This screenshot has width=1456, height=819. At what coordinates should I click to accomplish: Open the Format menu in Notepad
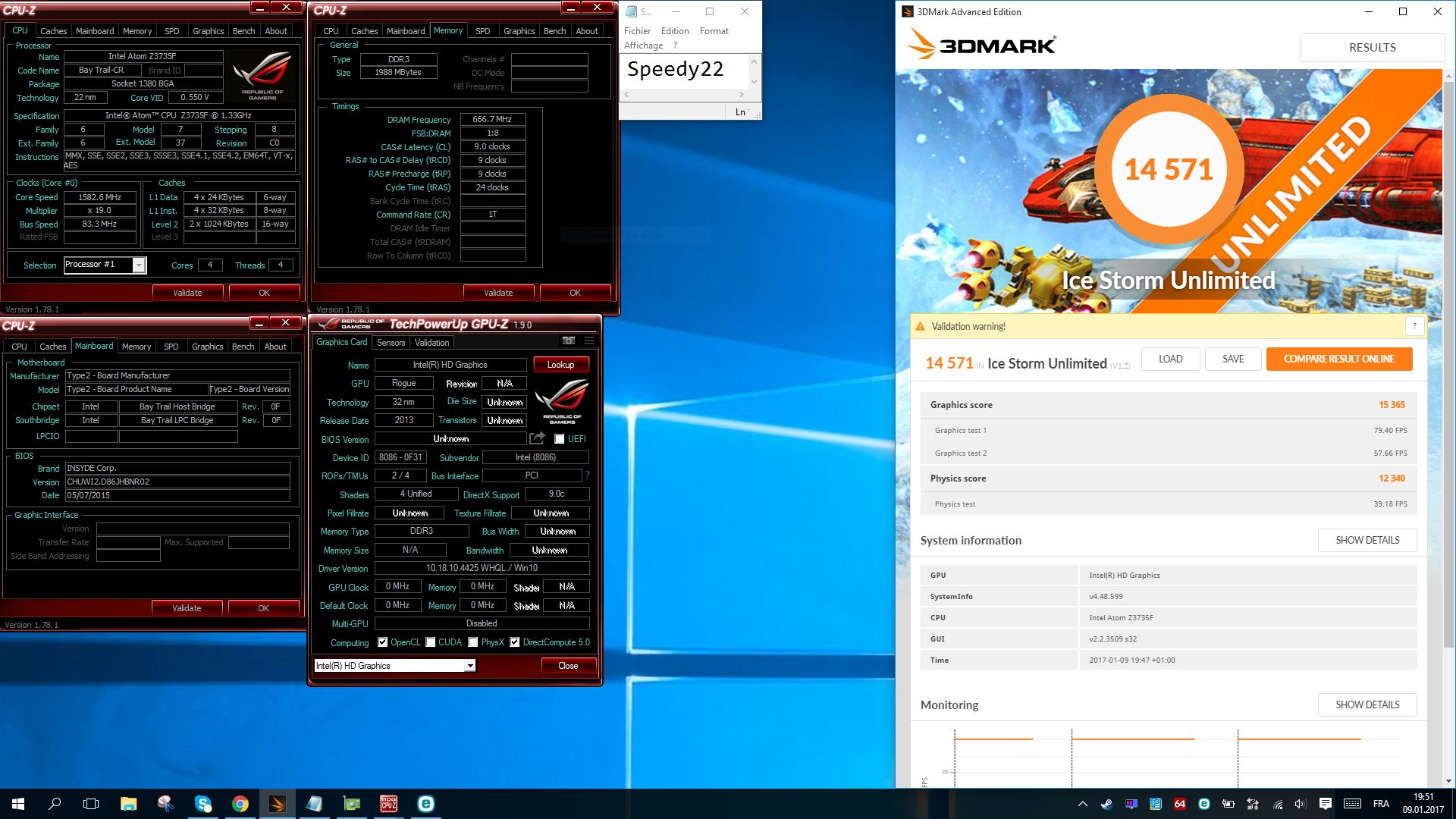[x=714, y=31]
